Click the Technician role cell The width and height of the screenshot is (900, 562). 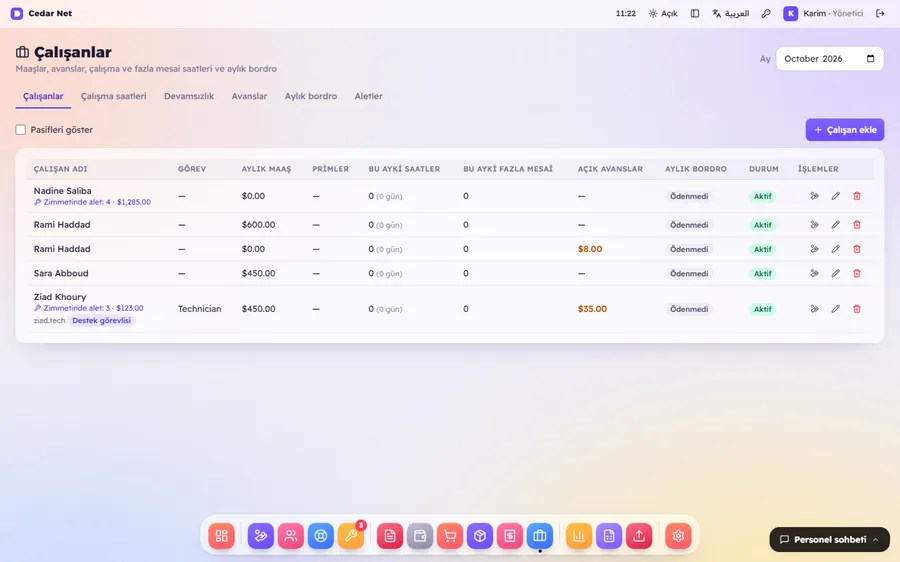click(199, 309)
